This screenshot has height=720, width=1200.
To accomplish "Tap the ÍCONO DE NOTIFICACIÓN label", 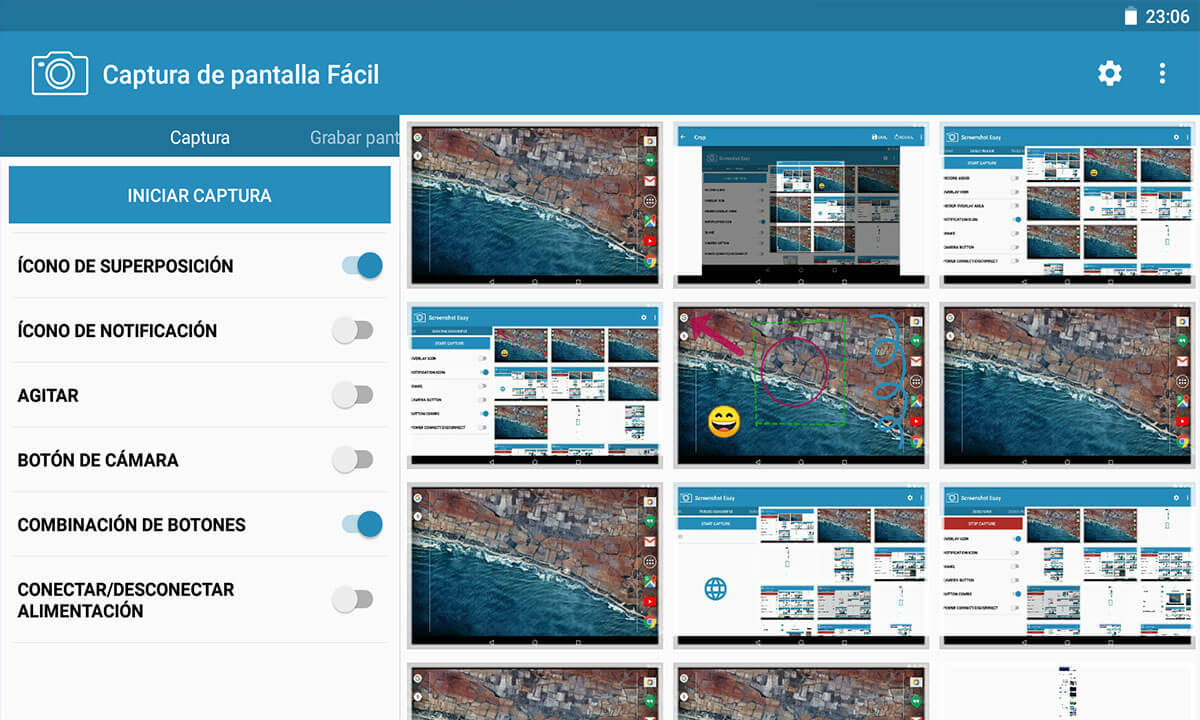I will [x=117, y=330].
